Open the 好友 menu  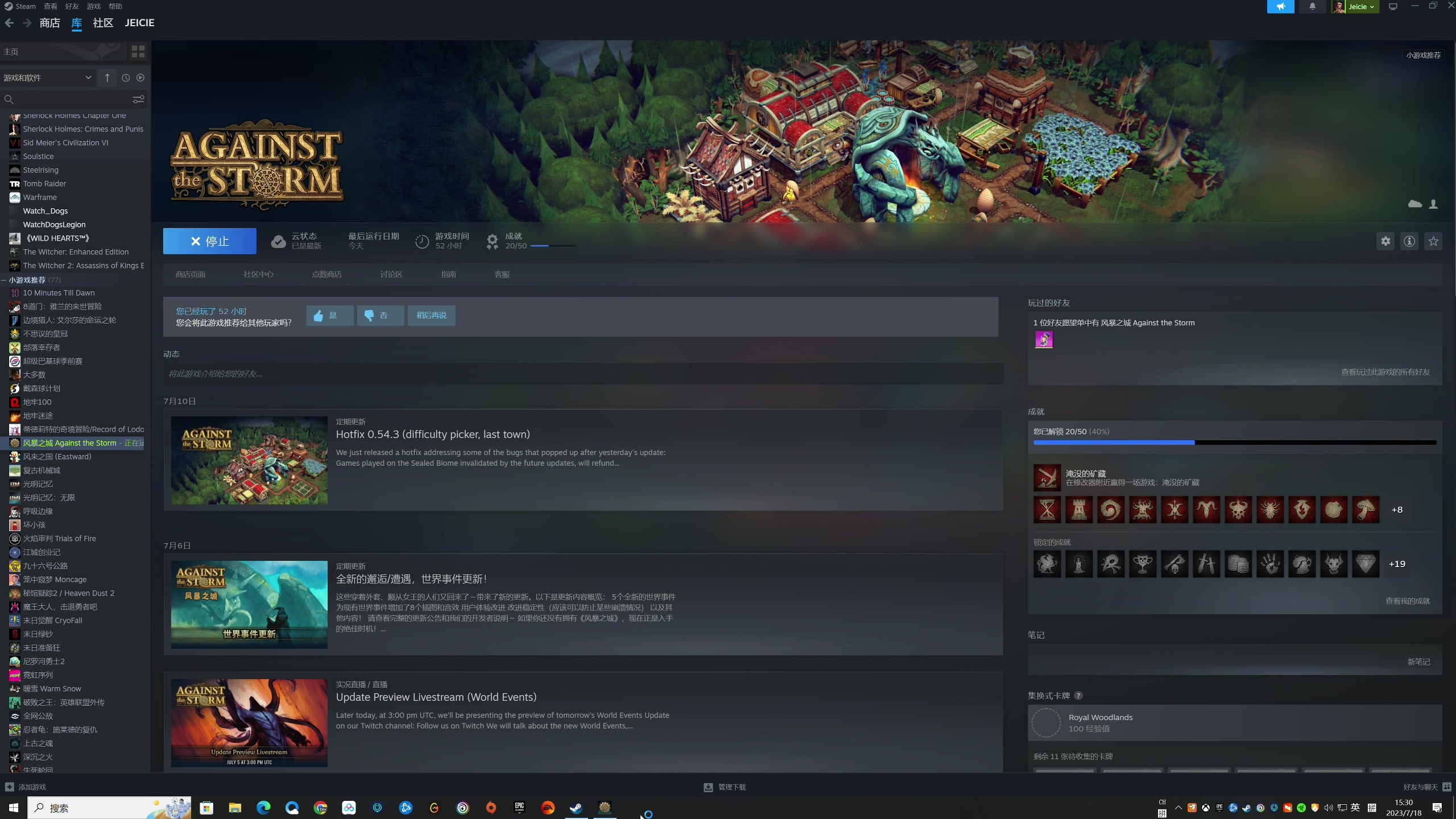pyautogui.click(x=72, y=6)
